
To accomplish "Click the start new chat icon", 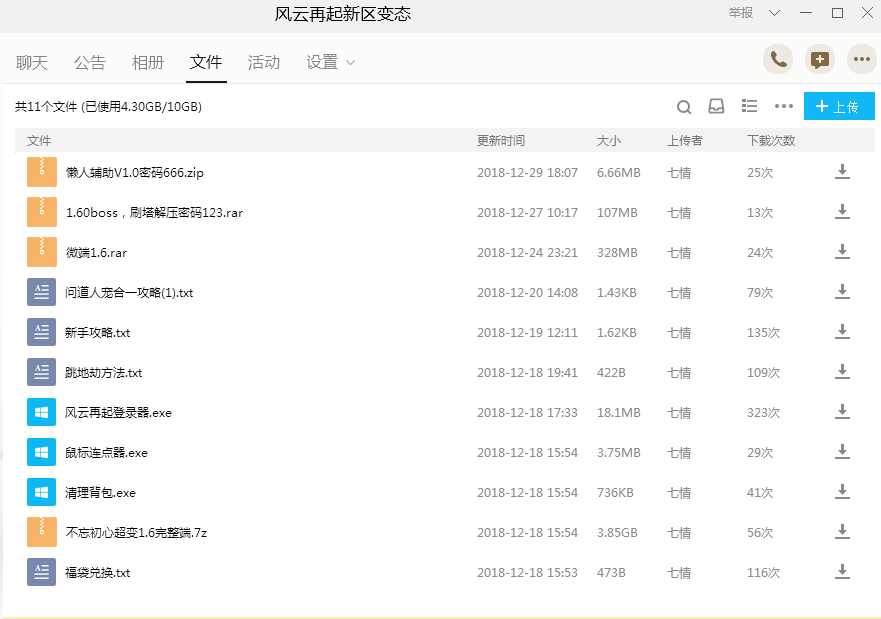I will [820, 60].
